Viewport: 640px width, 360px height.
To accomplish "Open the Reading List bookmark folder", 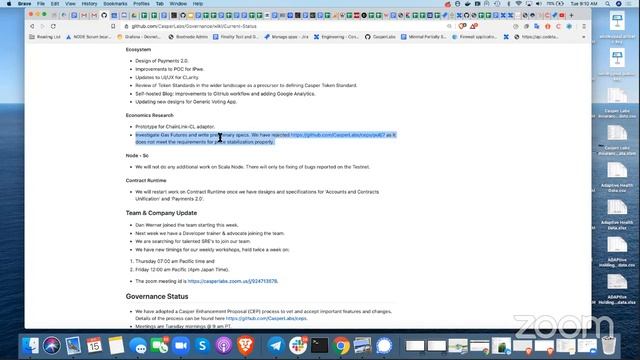I will (x=44, y=37).
